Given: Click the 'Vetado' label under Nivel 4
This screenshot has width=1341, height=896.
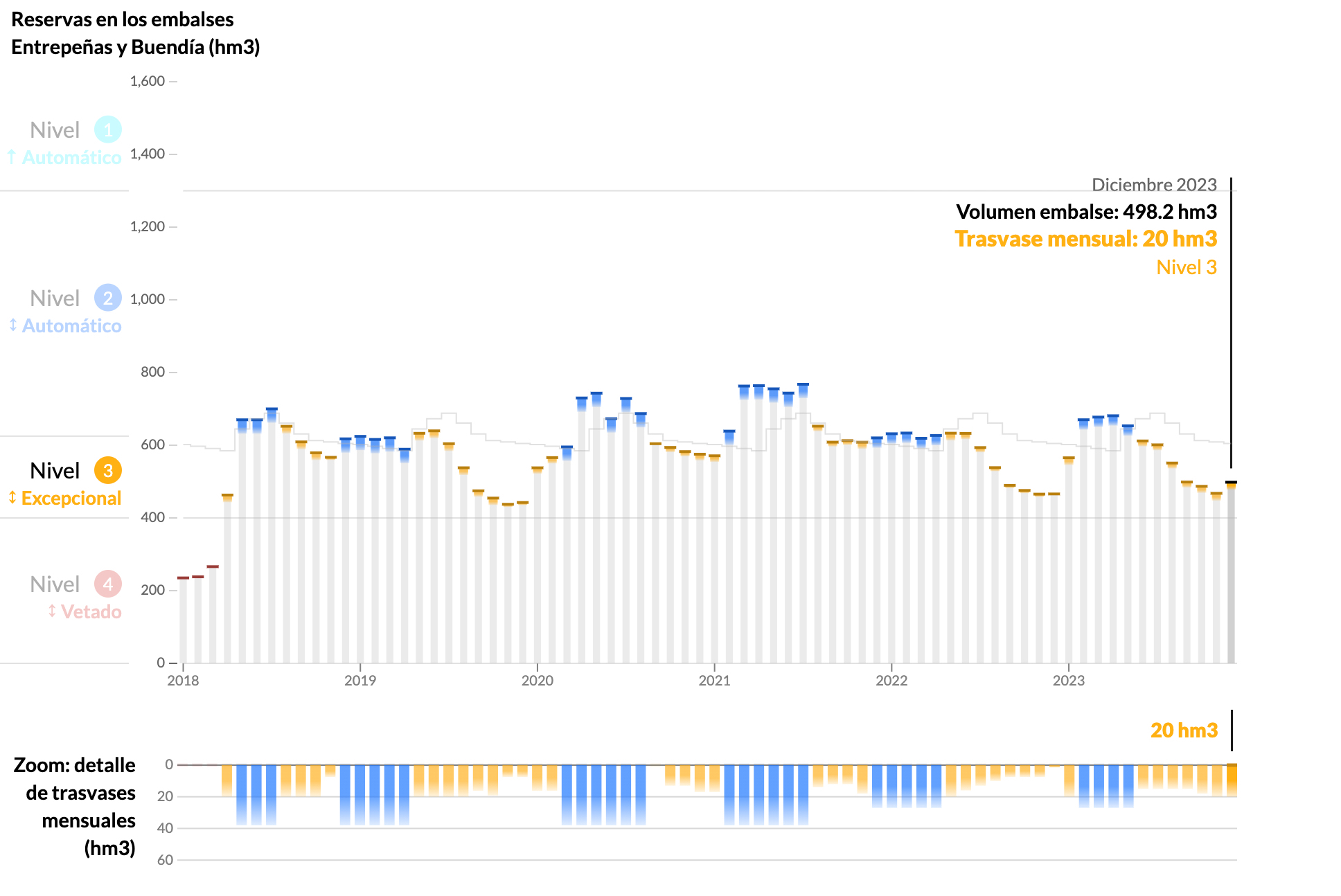Looking at the screenshot, I should [91, 612].
